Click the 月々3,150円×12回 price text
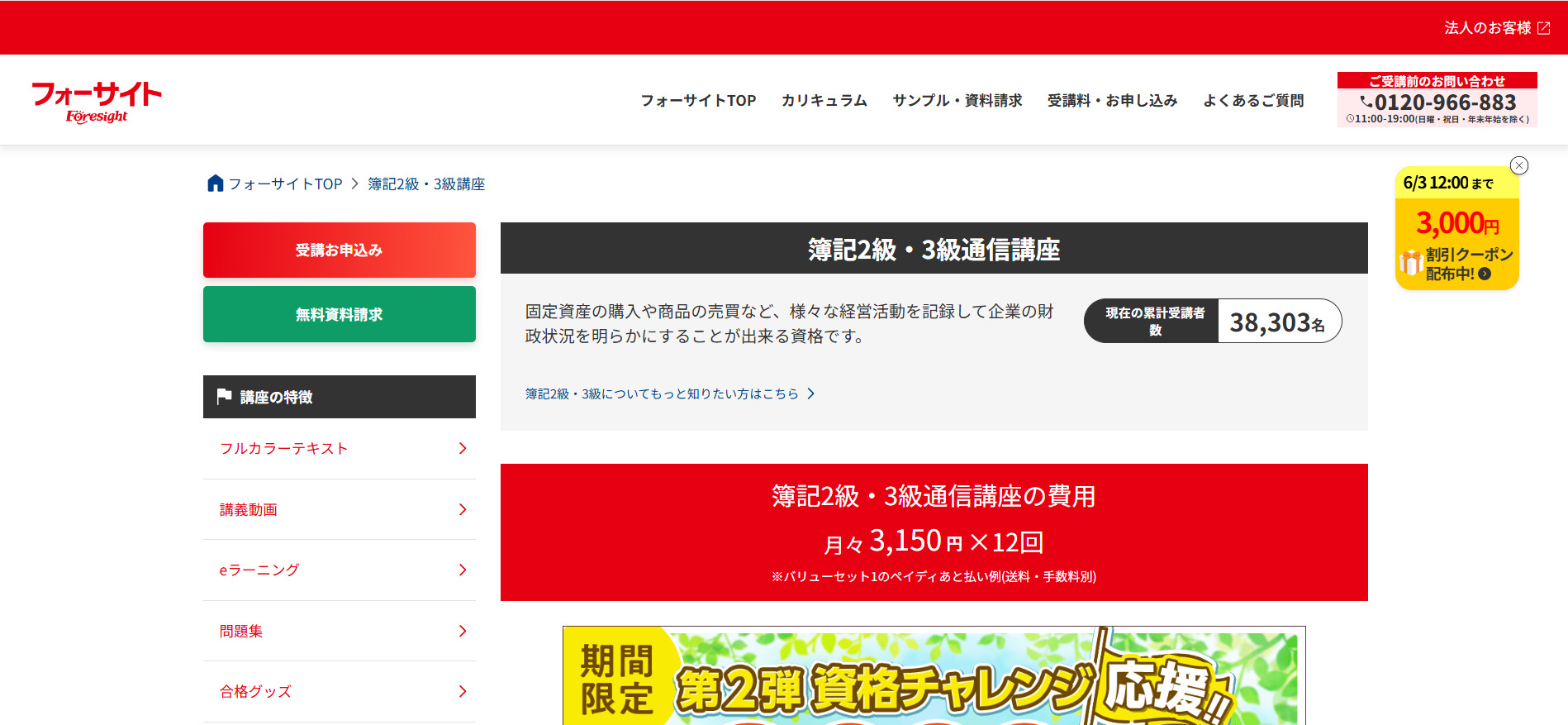The image size is (1568, 725). [x=934, y=541]
